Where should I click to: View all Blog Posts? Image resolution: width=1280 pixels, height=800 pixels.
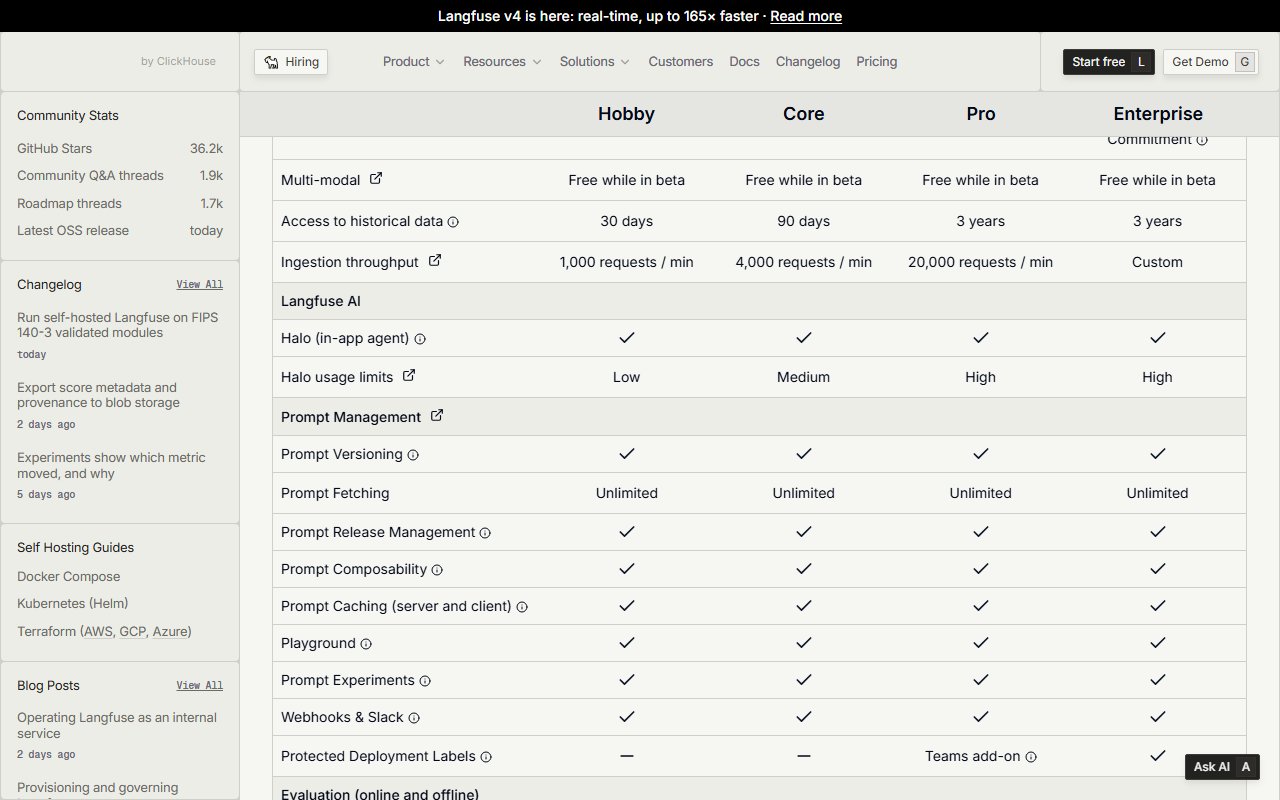pyautogui.click(x=200, y=686)
